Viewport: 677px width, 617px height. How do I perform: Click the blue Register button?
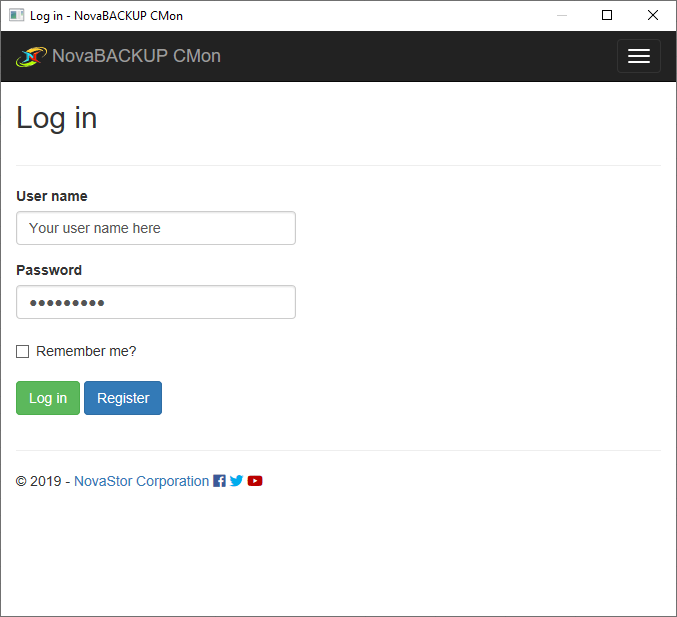pyautogui.click(x=123, y=398)
